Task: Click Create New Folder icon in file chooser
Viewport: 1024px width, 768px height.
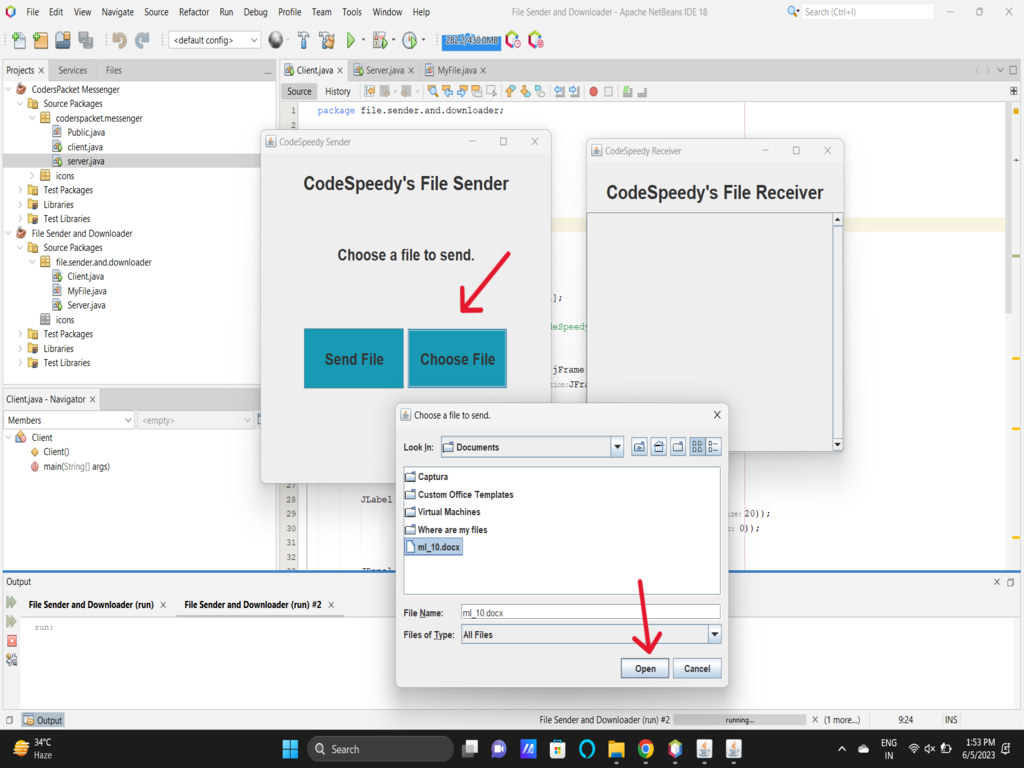Action: (678, 447)
